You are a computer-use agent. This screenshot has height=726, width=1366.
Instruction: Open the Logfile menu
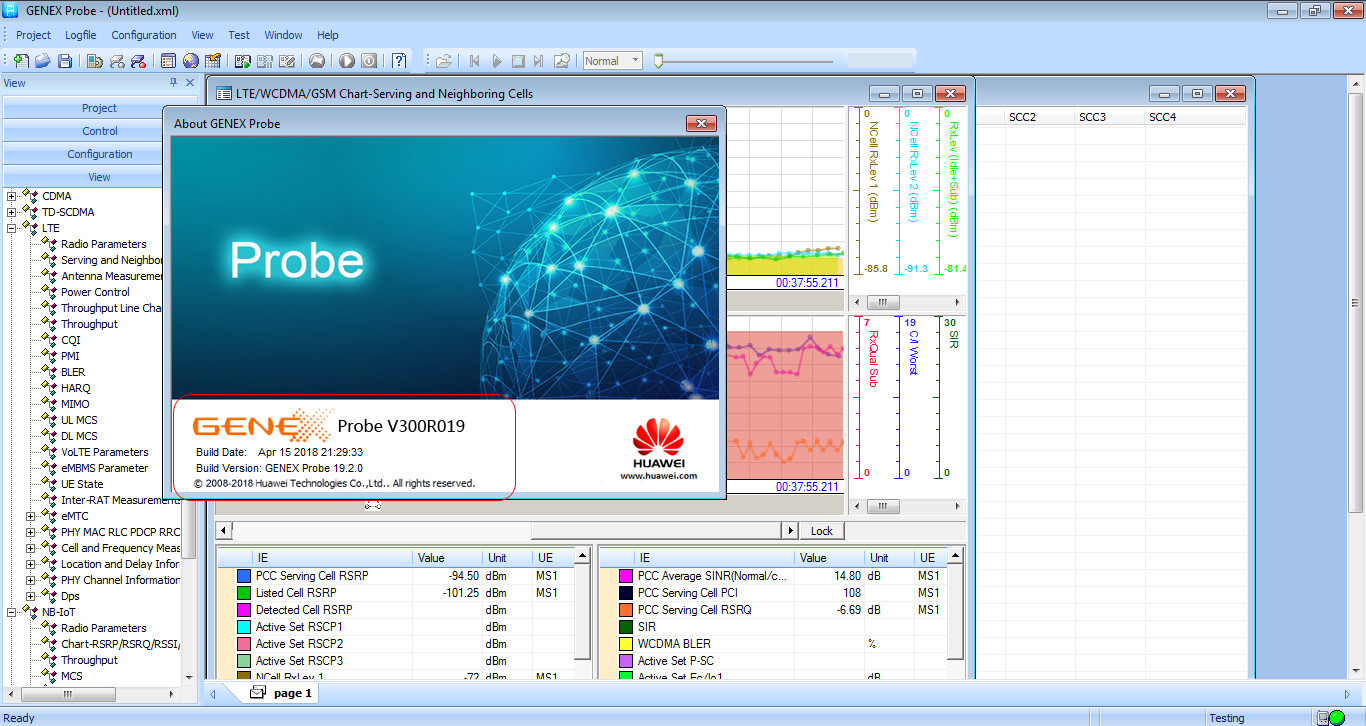click(80, 35)
